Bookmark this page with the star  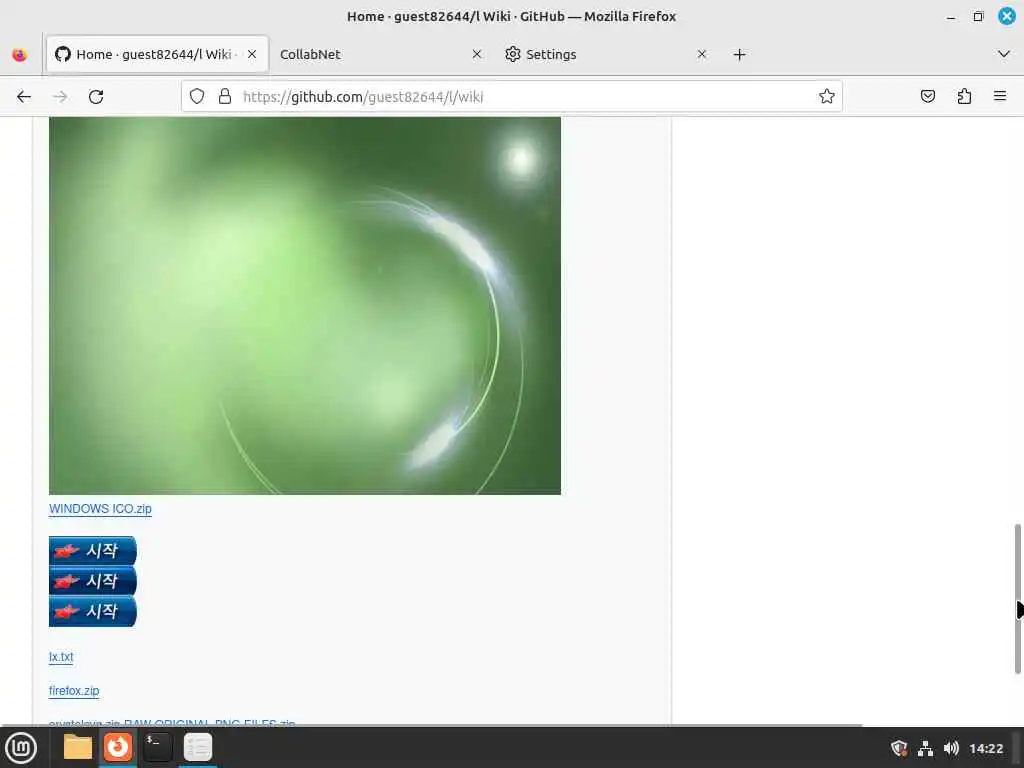click(x=827, y=97)
